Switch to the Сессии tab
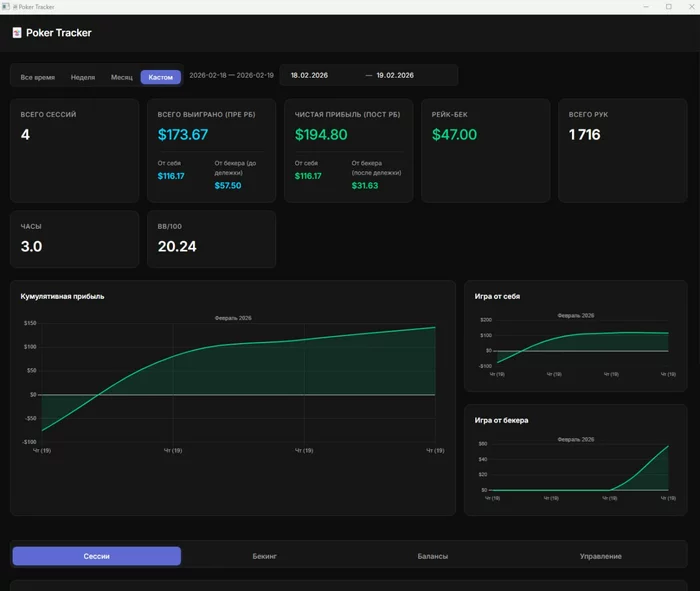The height and width of the screenshot is (591, 700). (97, 556)
